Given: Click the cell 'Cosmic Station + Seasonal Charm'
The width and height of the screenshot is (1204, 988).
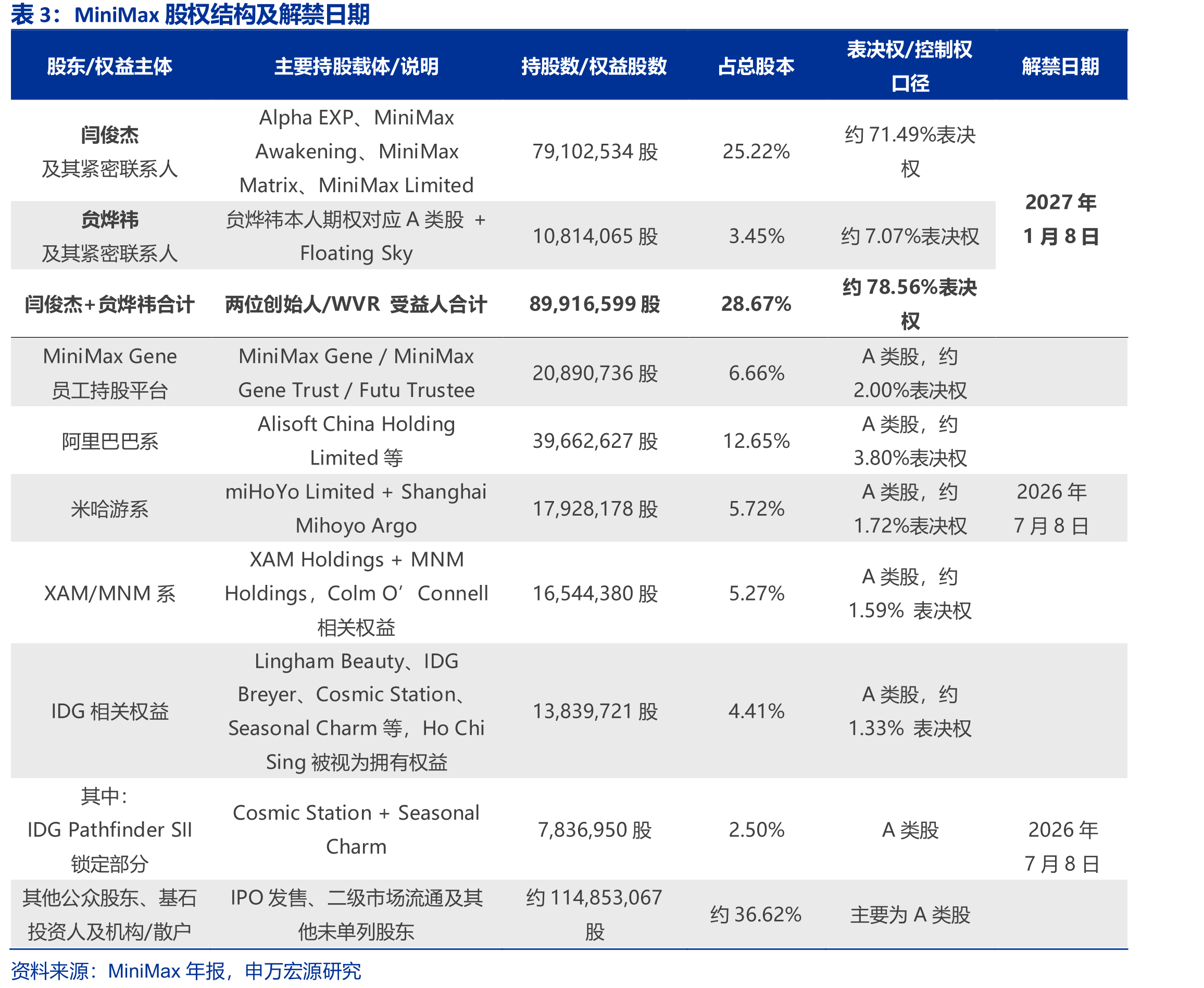Looking at the screenshot, I should pyautogui.click(x=356, y=830).
